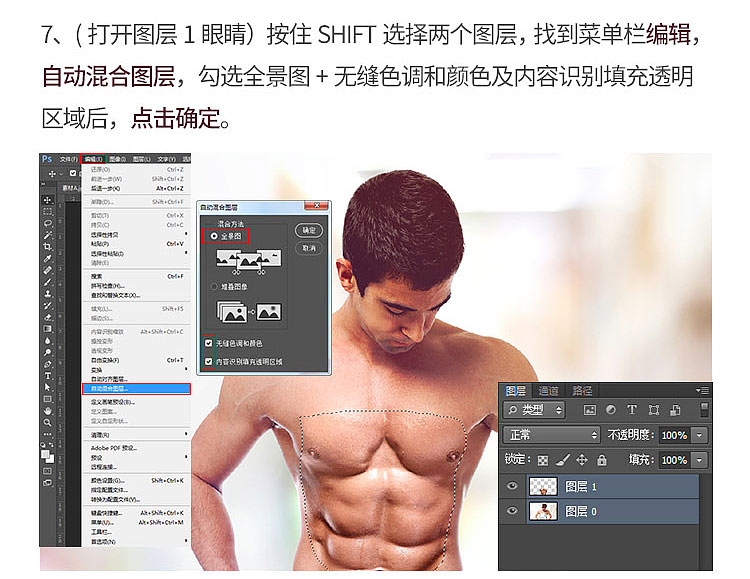
Task: Lock image pixels brush icon
Action: click(562, 460)
